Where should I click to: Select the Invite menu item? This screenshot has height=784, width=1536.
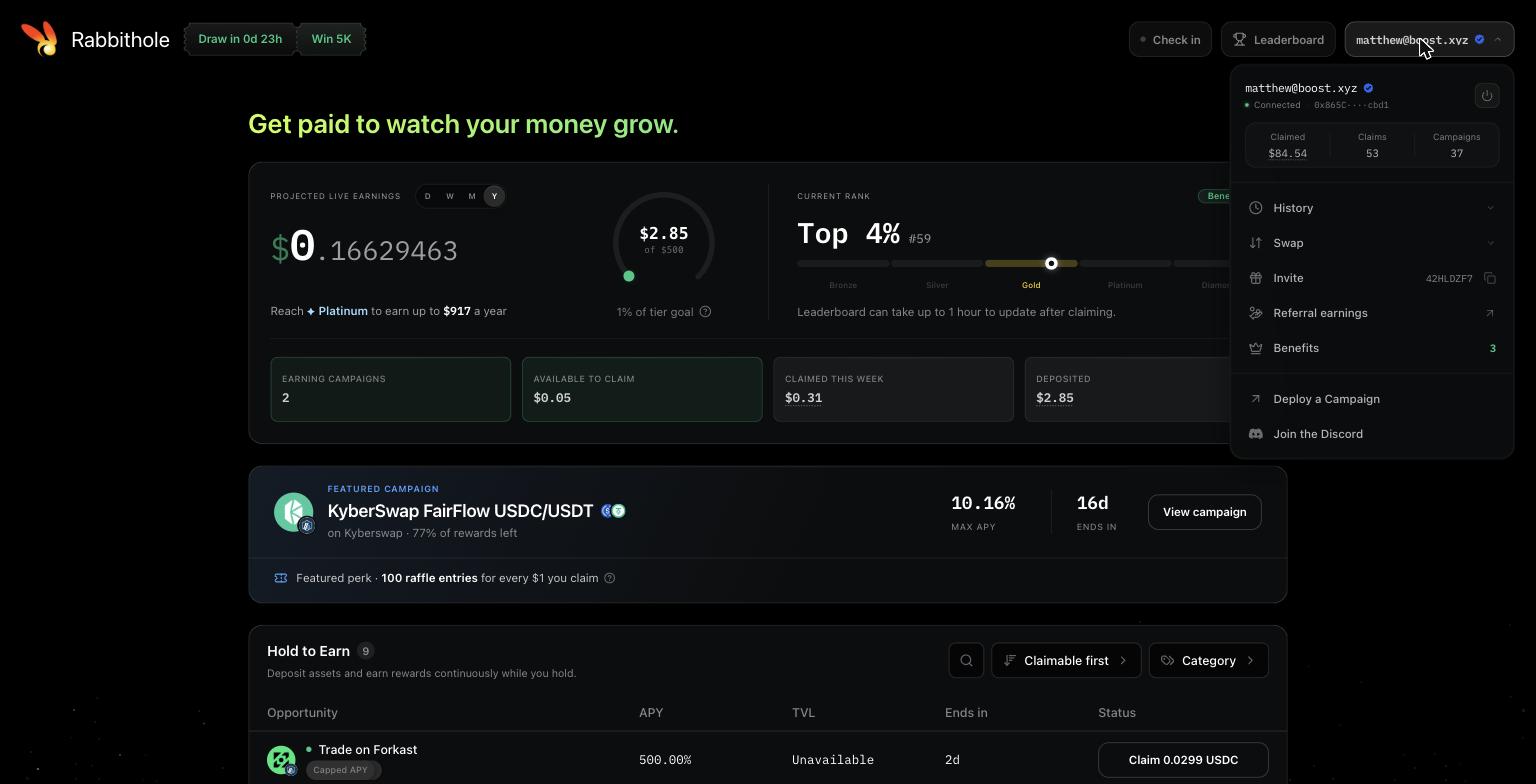pyautogui.click(x=1372, y=278)
